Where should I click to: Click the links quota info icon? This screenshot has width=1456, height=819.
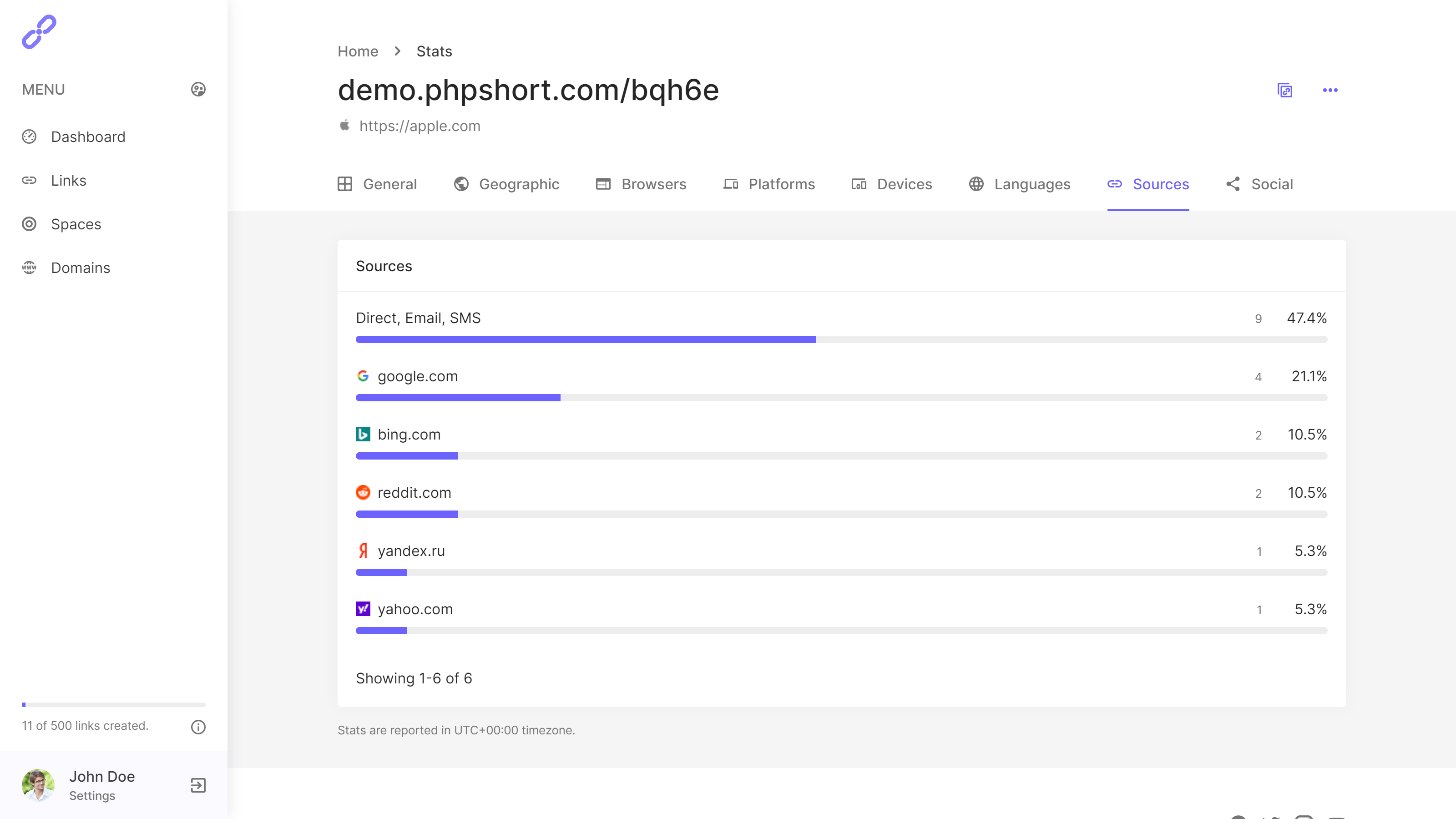(198, 727)
